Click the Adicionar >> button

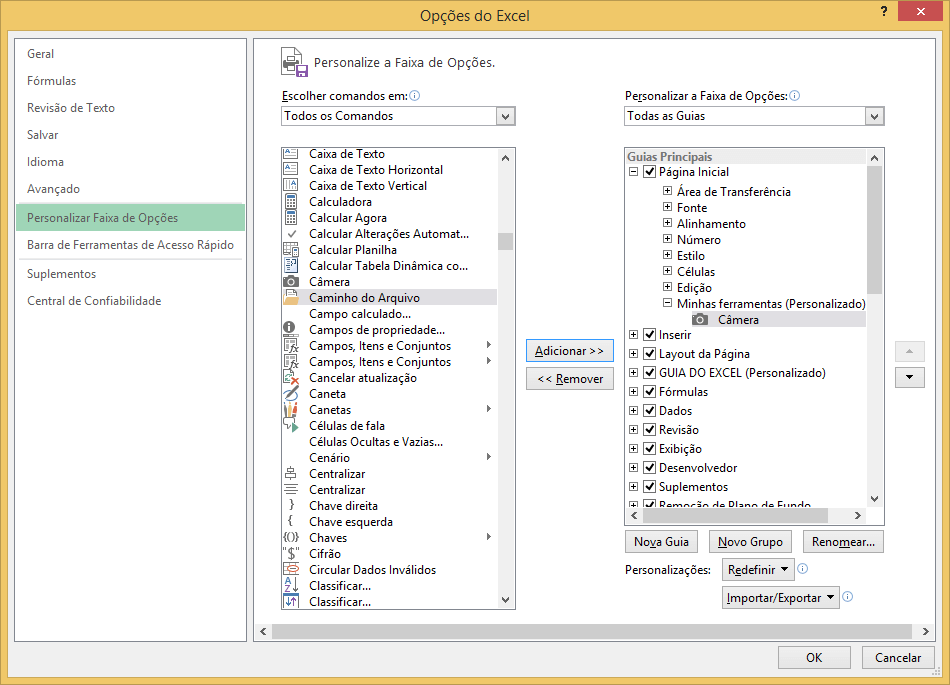tap(569, 351)
